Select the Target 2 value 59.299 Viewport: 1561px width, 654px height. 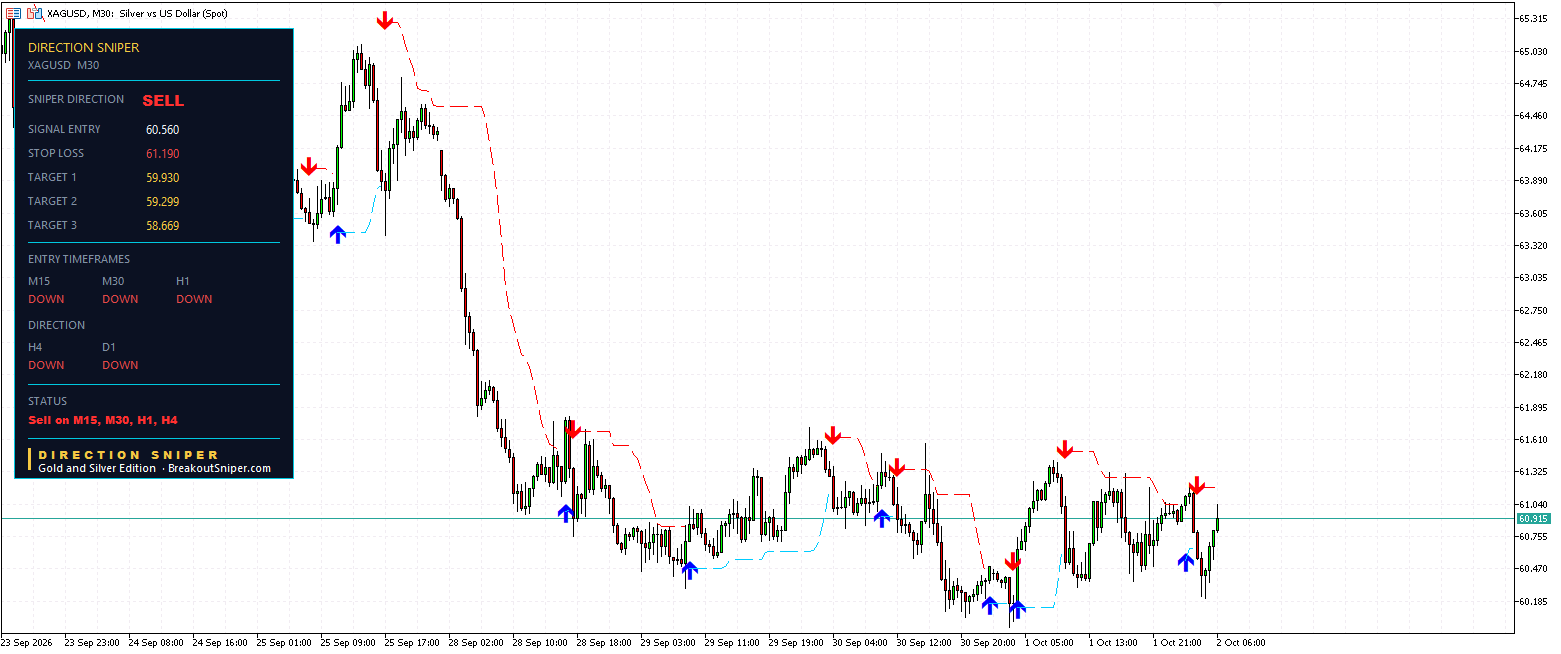tap(162, 202)
